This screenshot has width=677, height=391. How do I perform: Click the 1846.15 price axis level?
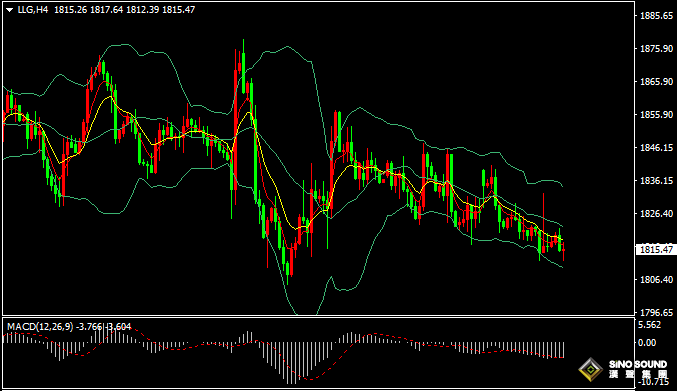tap(656, 148)
